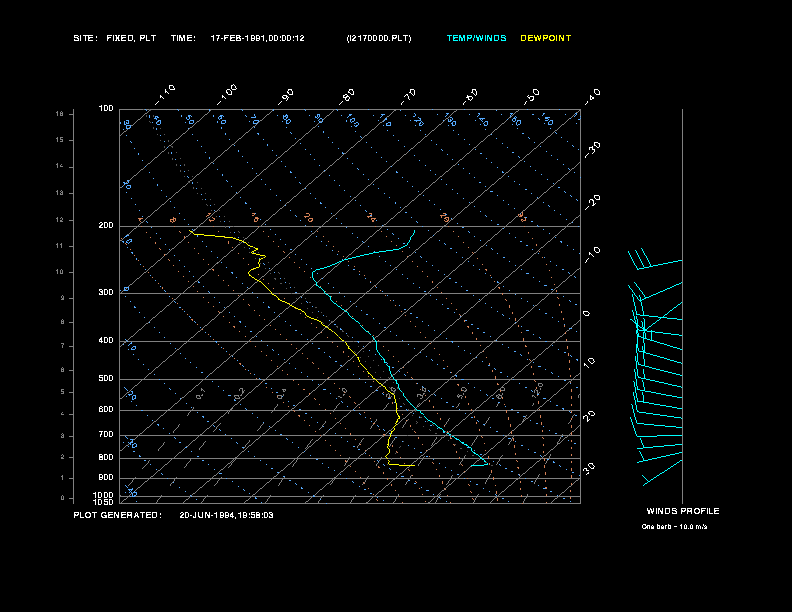Click the 1050 pressure level label

(x=103, y=502)
